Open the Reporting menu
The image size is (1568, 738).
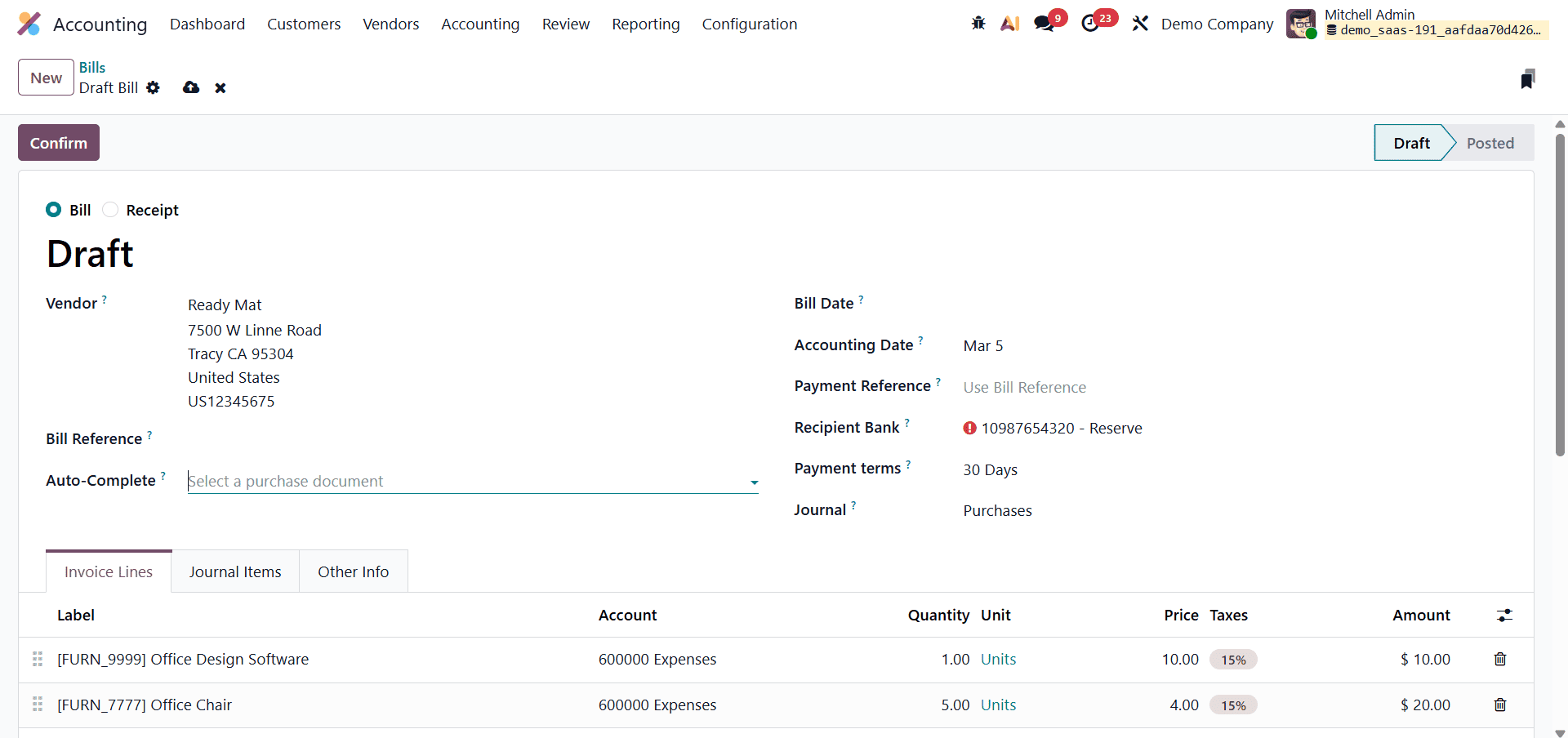coord(645,24)
